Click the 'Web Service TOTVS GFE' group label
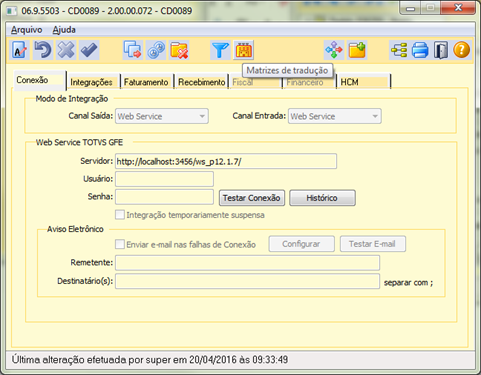Viewport: 481px width, 375px height. click(x=79, y=142)
